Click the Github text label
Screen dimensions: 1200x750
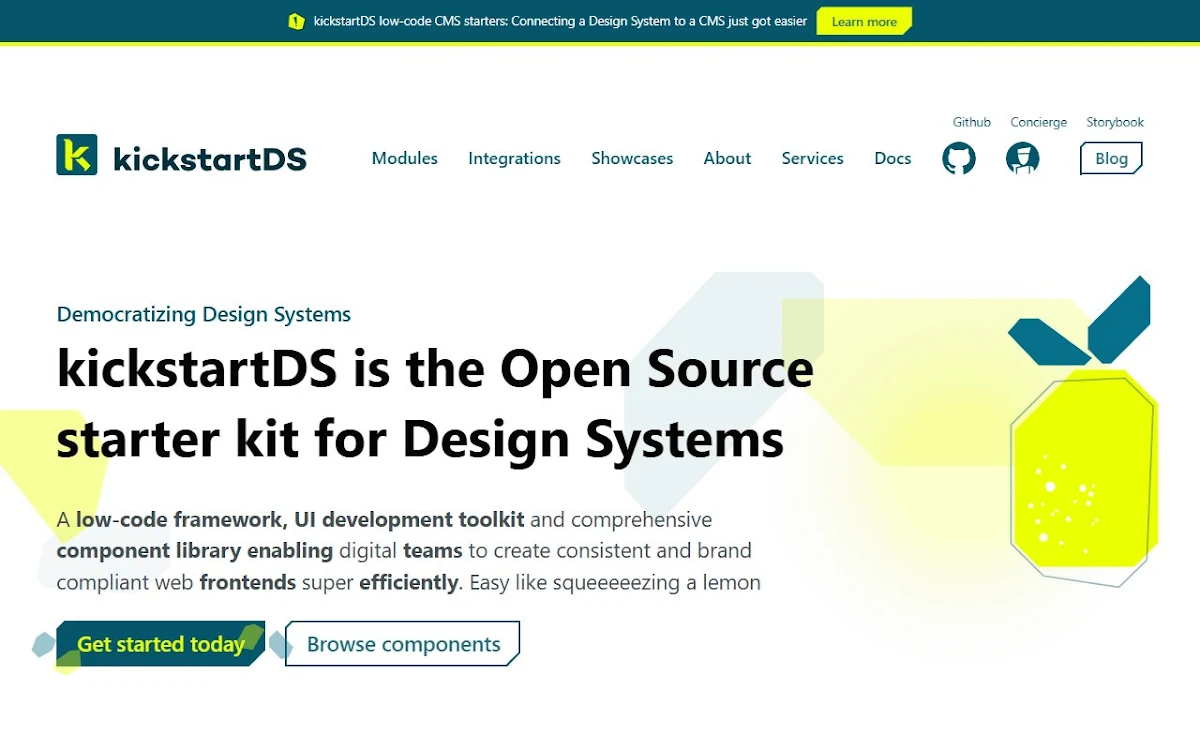pos(972,122)
